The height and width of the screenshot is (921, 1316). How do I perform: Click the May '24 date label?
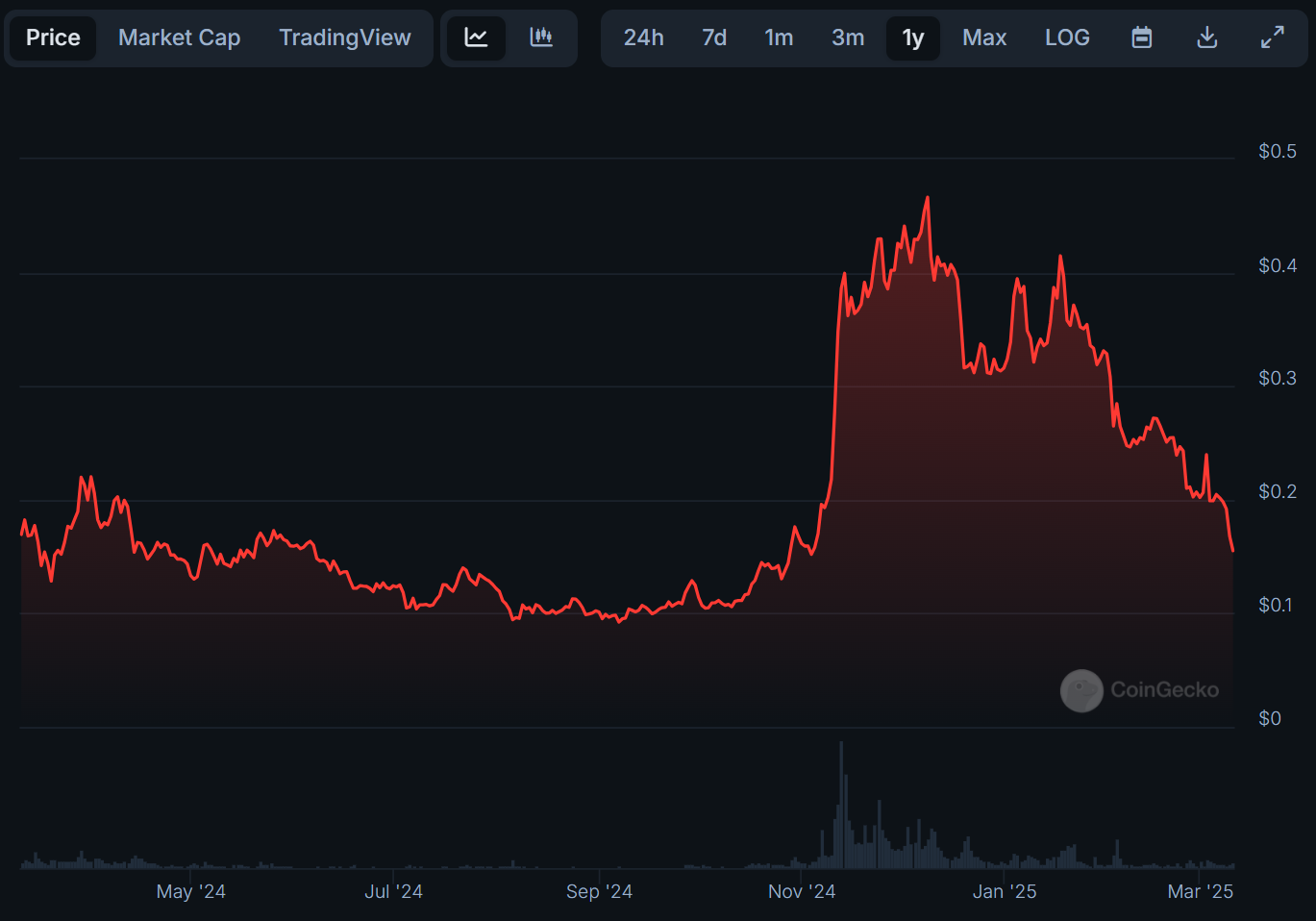(190, 891)
